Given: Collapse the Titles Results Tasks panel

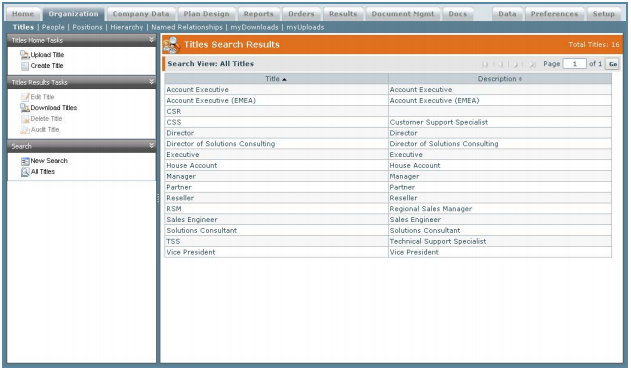Looking at the screenshot, I should point(151,82).
